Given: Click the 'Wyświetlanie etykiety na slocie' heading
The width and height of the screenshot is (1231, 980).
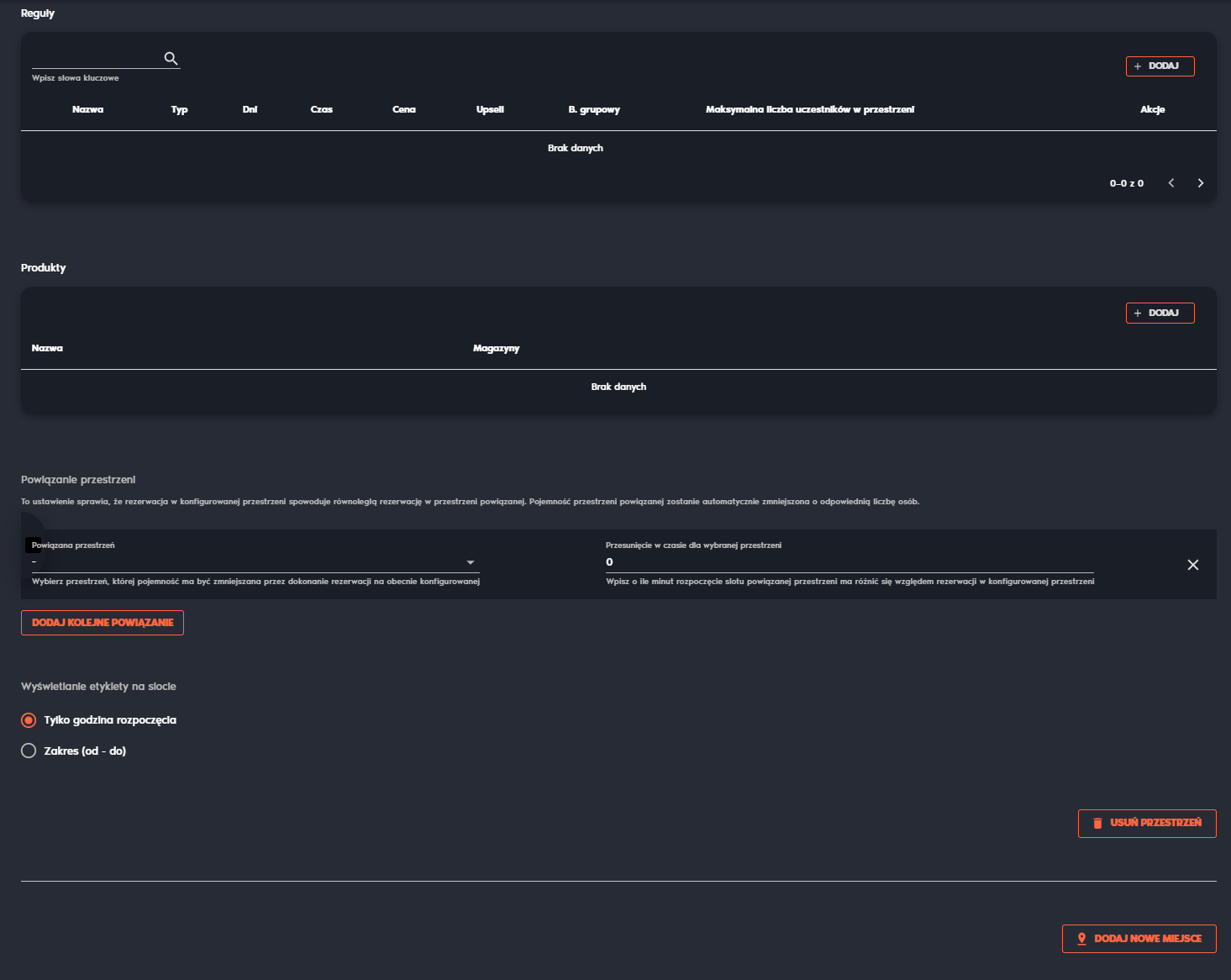Looking at the screenshot, I should 98,687.
